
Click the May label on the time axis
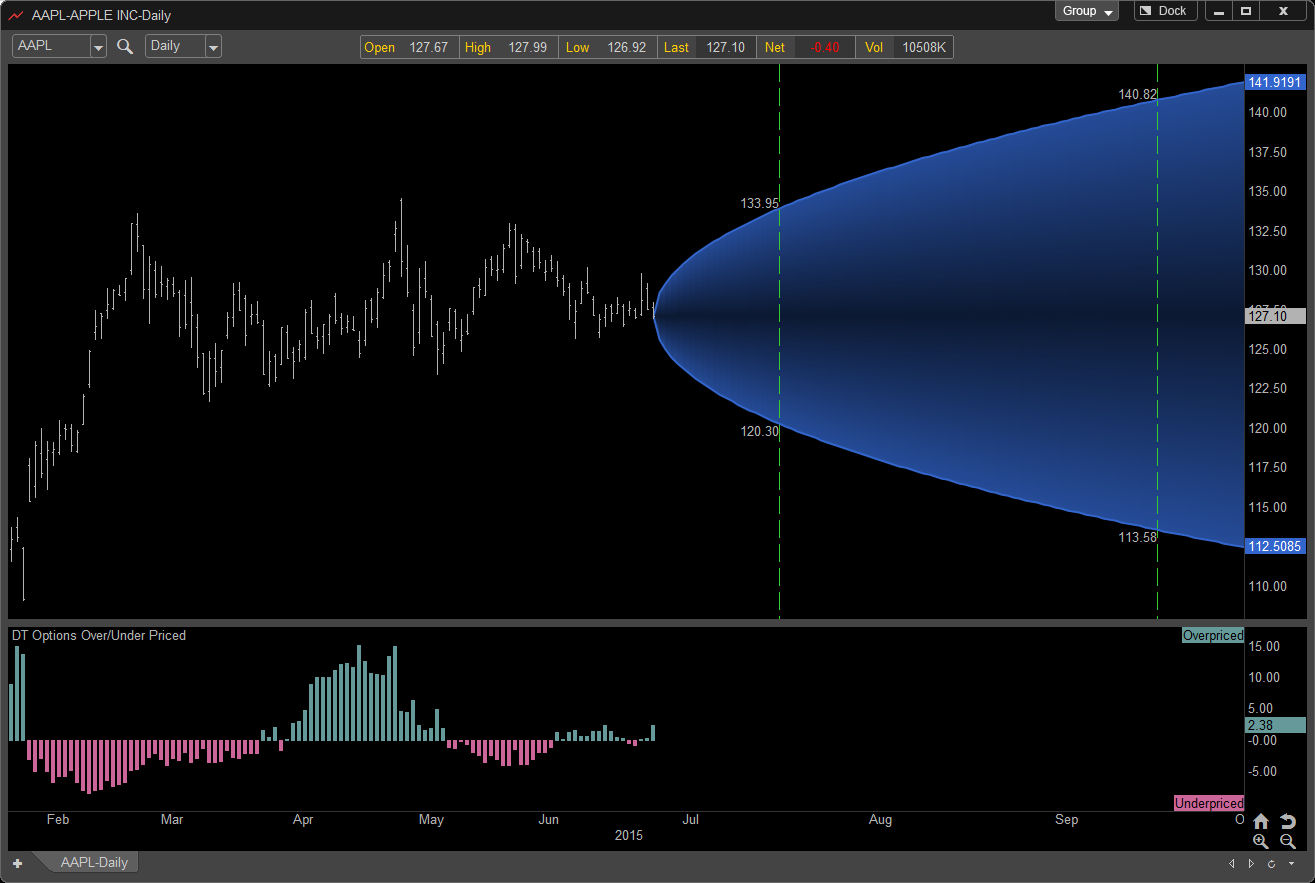(431, 820)
